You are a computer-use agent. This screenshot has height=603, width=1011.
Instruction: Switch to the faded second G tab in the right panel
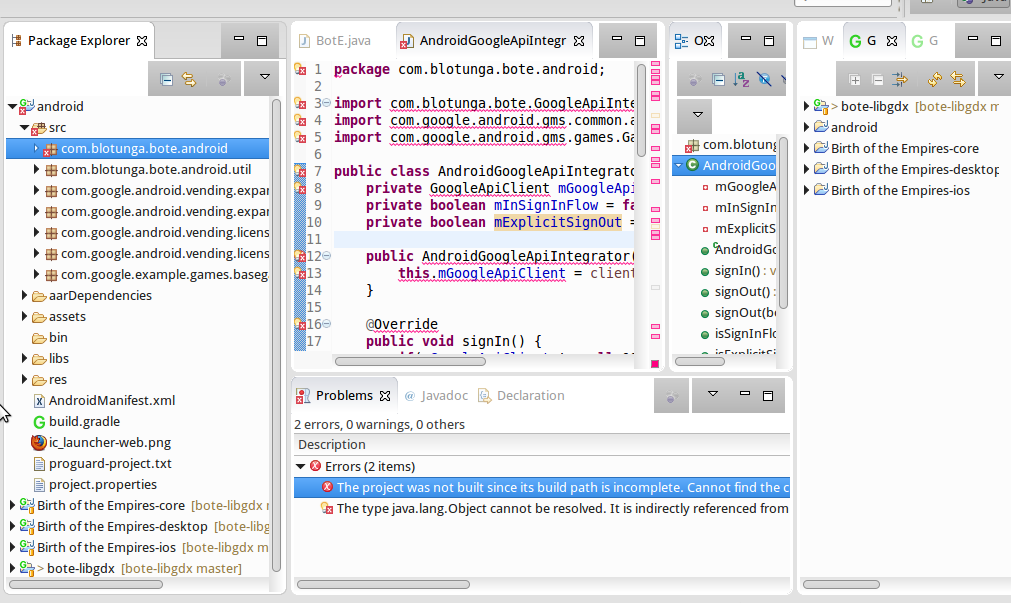click(925, 41)
